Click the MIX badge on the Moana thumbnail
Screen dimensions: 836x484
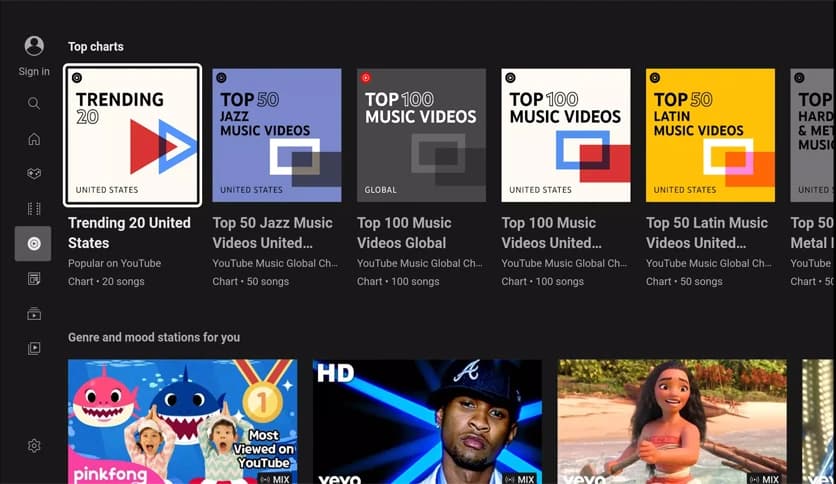coord(764,479)
